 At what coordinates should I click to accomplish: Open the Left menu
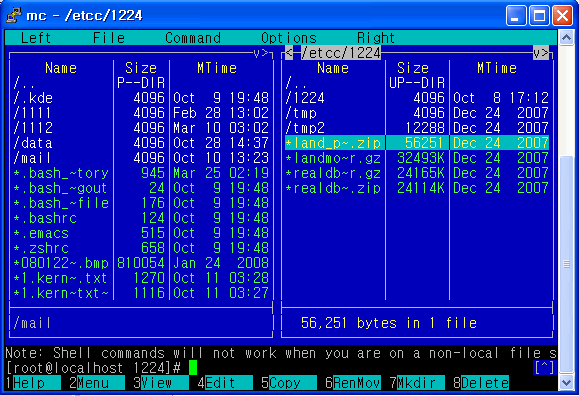(x=36, y=38)
